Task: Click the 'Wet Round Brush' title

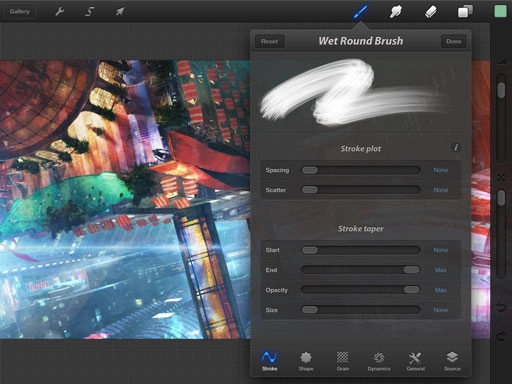Action: click(x=361, y=41)
